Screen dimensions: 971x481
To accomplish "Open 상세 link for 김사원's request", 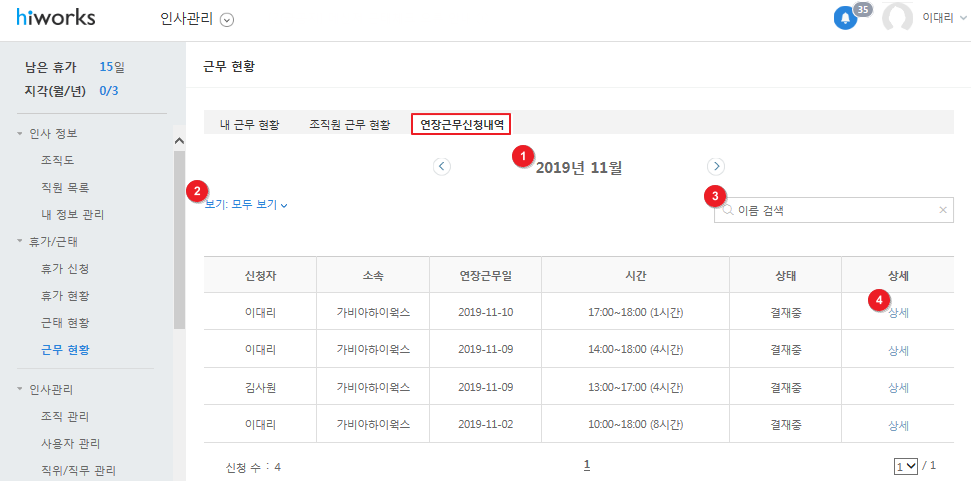I will coord(898,388).
